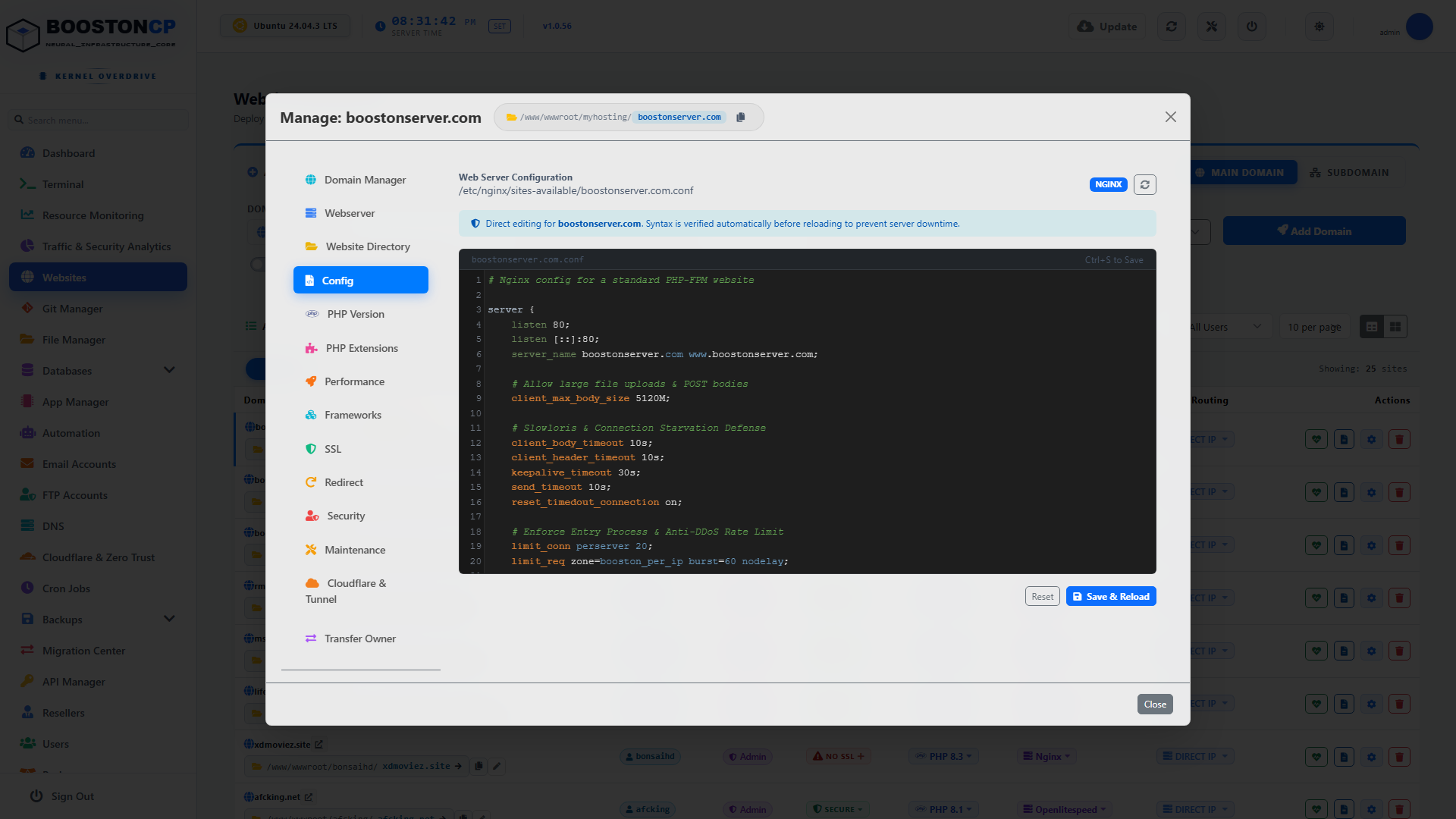This screenshot has height=819, width=1456.
Task: Open Transfer Owner option
Action: 361,639
